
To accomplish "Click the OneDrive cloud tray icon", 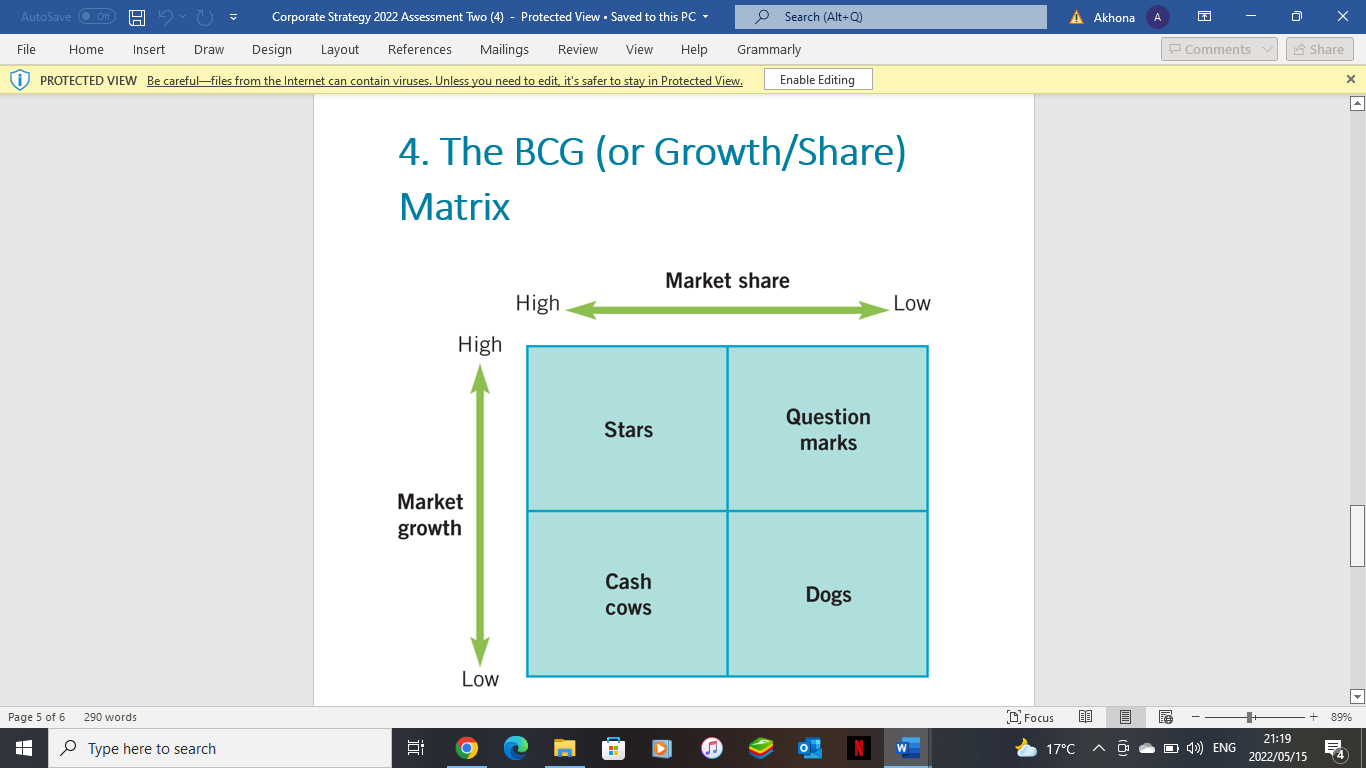I will tap(1147, 748).
